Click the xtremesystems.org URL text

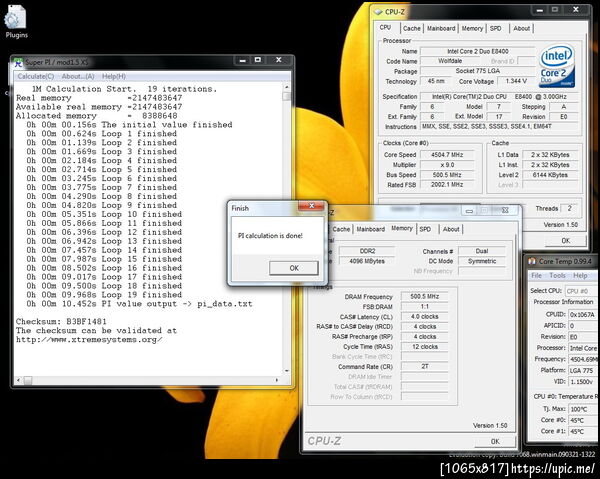click(x=89, y=339)
